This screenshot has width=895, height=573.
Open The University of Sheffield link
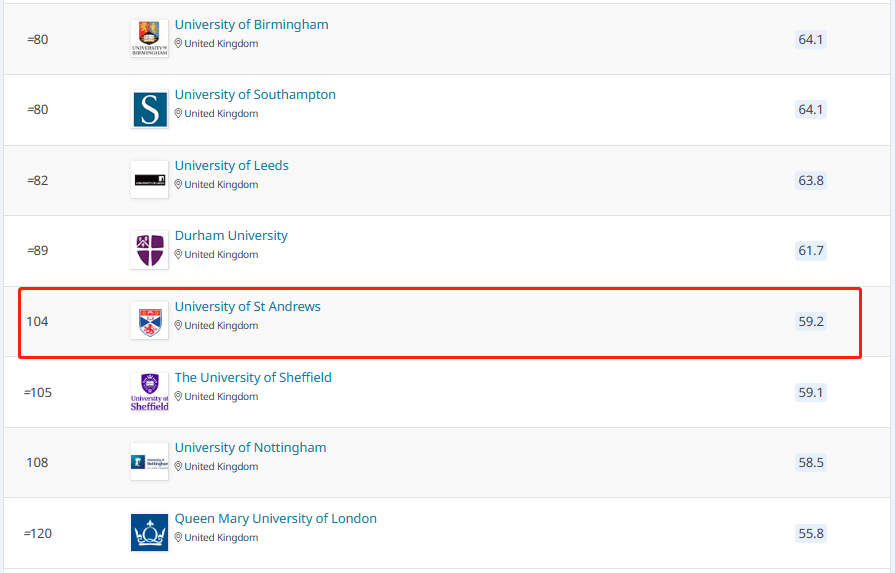[x=253, y=378]
